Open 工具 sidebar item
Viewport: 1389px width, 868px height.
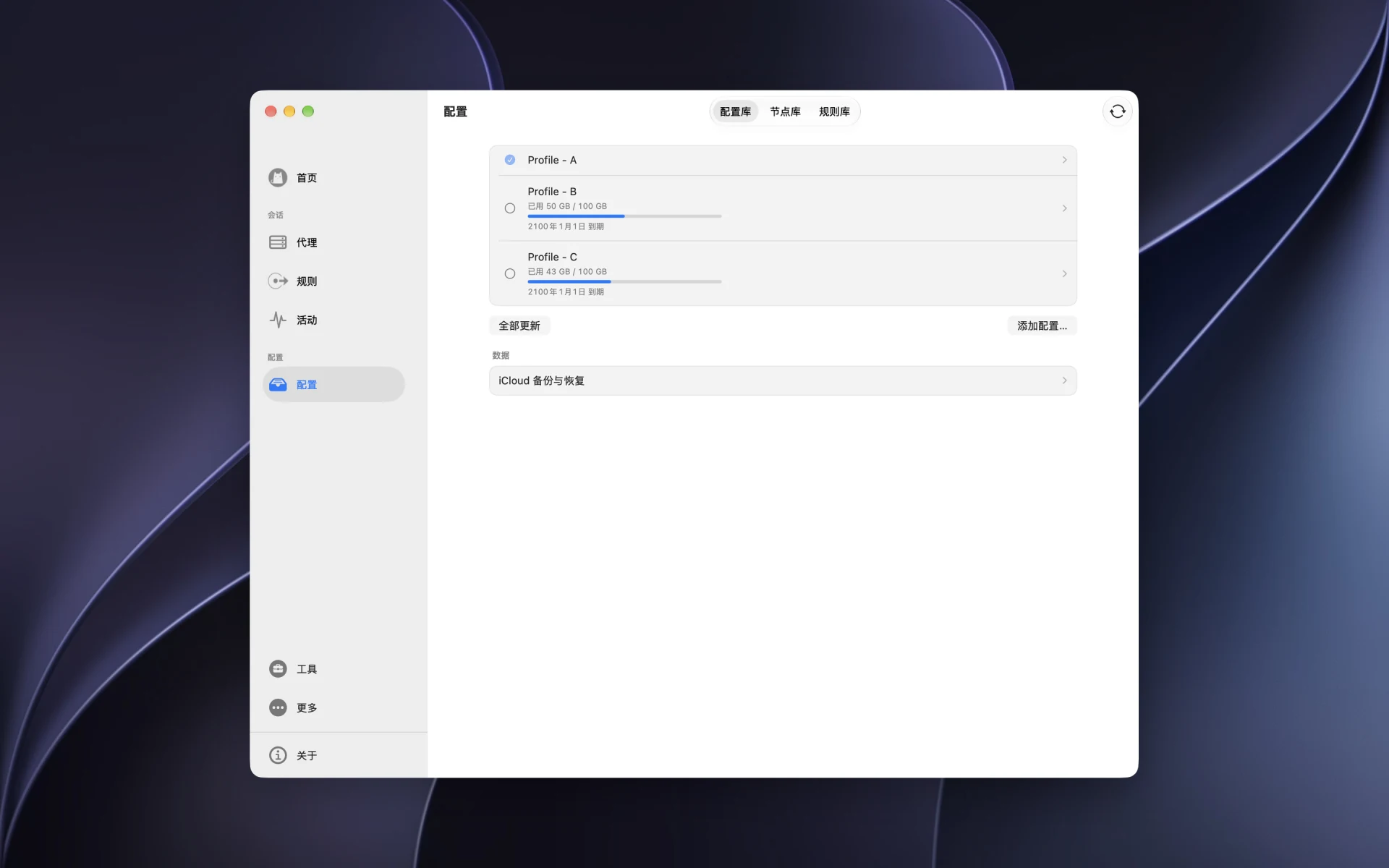coord(334,668)
